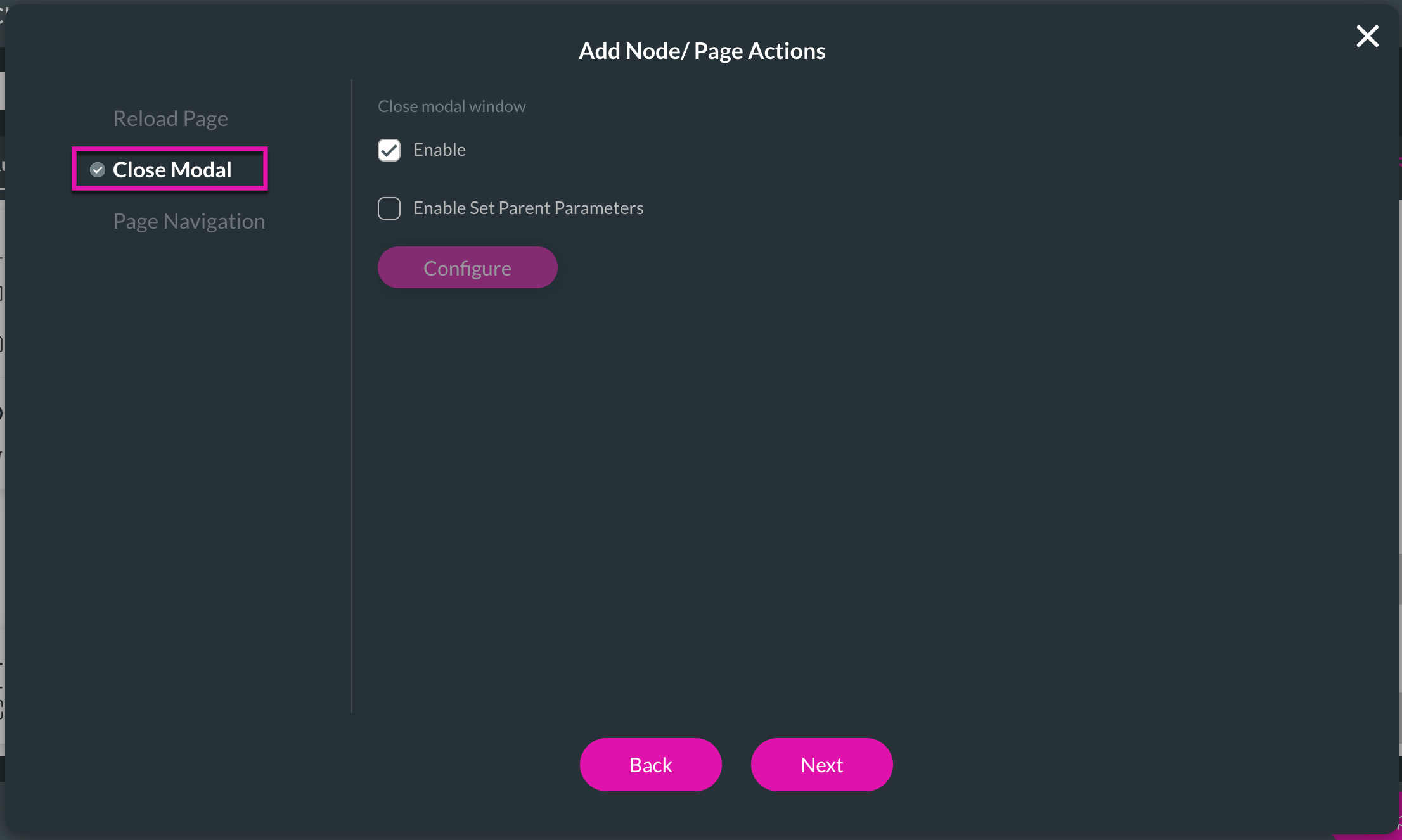
Task: Click the Page Navigation icon in sidebar
Action: (188, 220)
